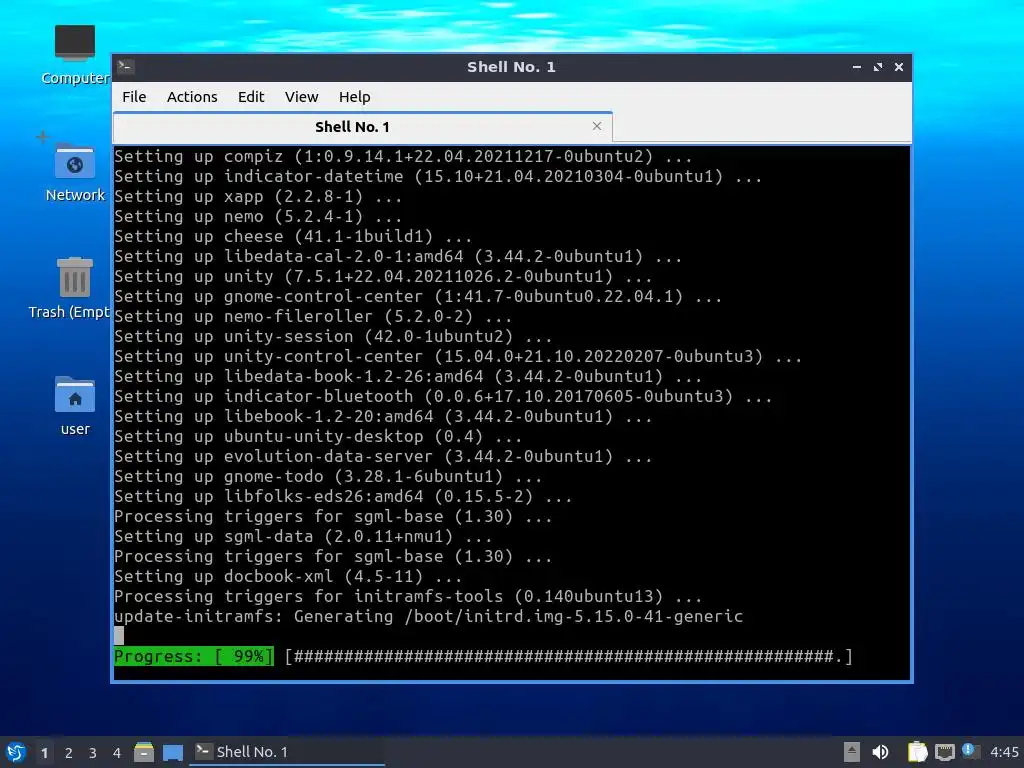Click the show desktop icon in the taskbar
This screenshot has height=768, width=1024.
coord(172,752)
